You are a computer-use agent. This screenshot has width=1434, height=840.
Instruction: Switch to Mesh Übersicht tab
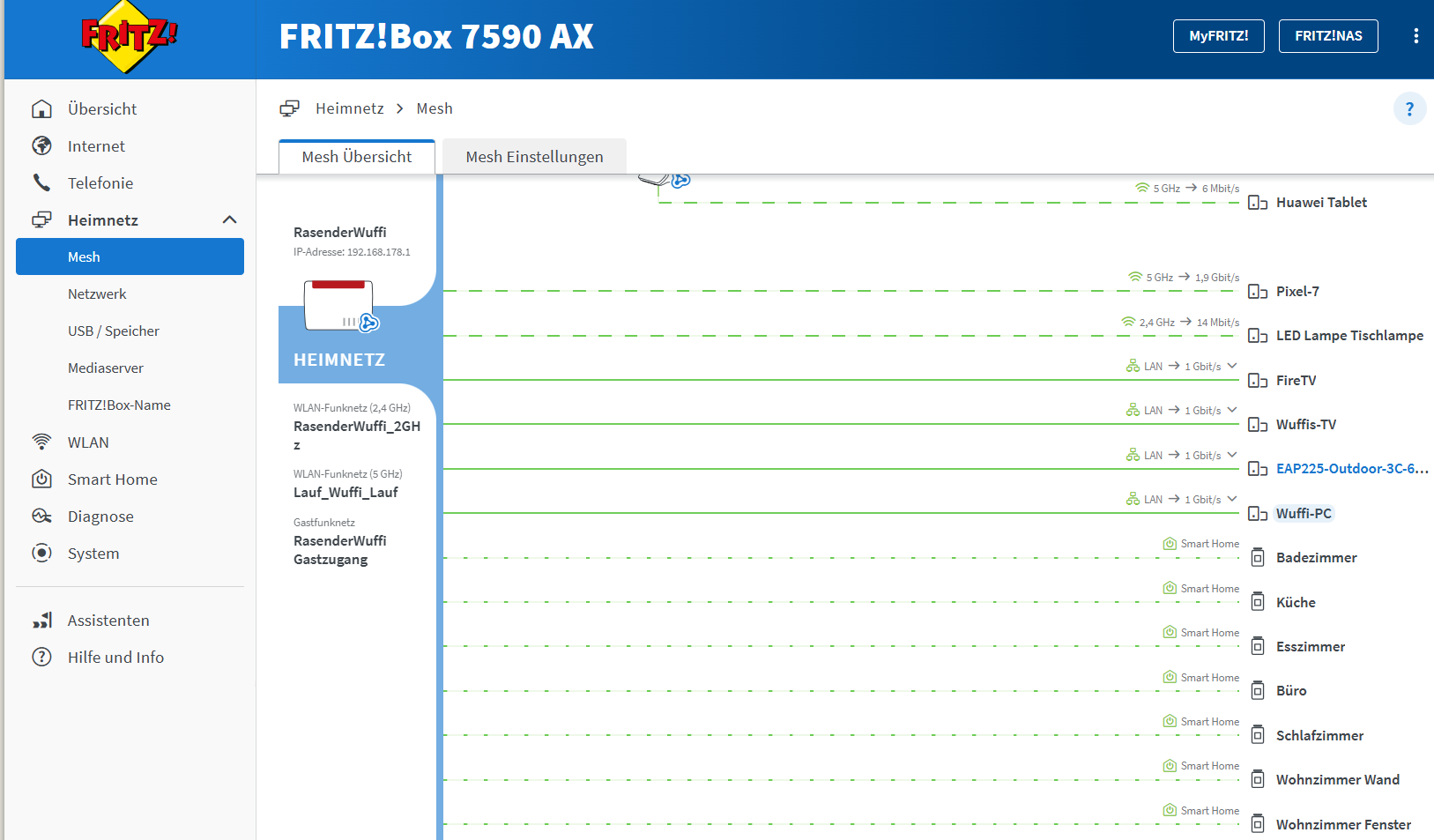point(357,157)
